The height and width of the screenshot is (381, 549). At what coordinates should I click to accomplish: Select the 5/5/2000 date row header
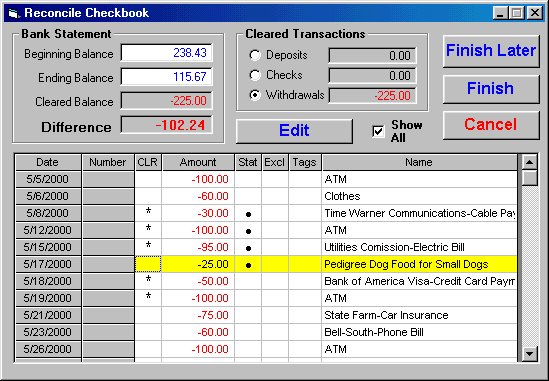[x=48, y=179]
